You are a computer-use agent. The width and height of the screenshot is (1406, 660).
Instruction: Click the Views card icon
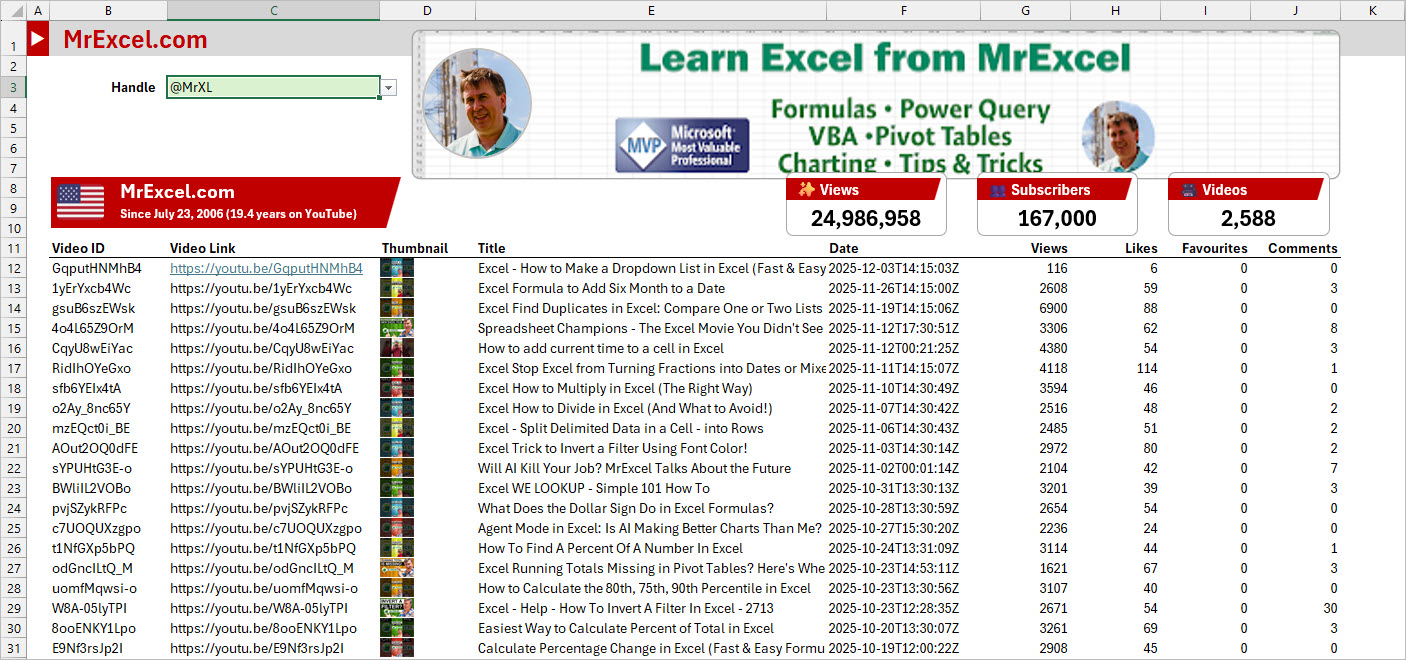806,190
